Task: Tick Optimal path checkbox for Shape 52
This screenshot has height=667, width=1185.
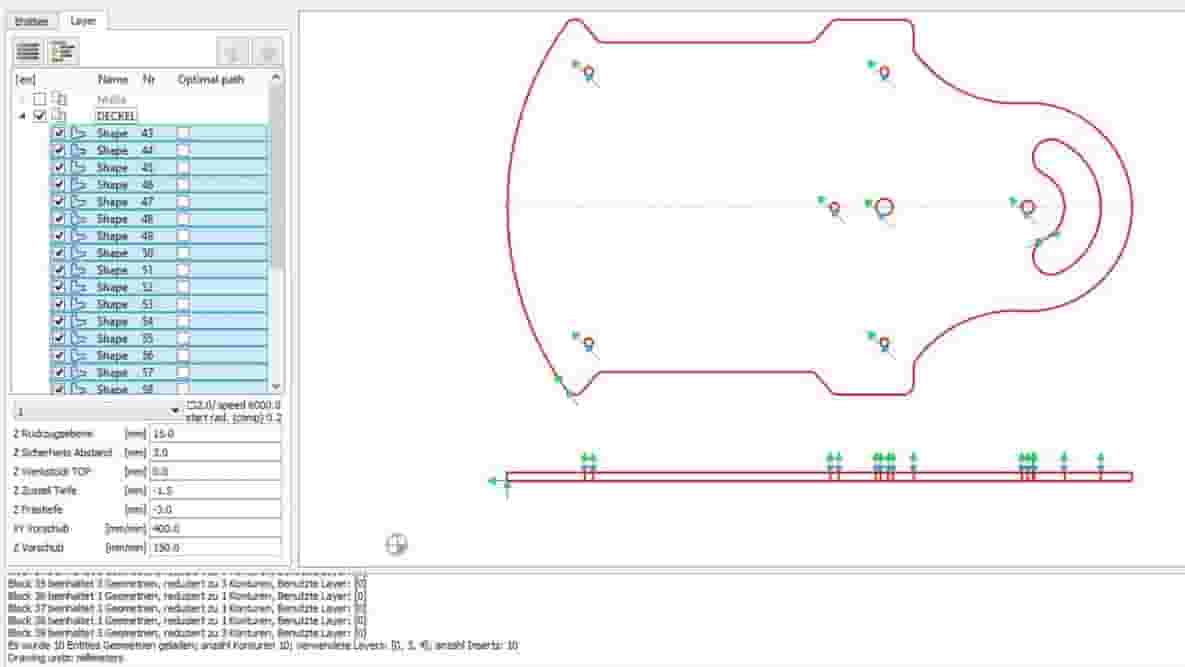Action: (183, 287)
